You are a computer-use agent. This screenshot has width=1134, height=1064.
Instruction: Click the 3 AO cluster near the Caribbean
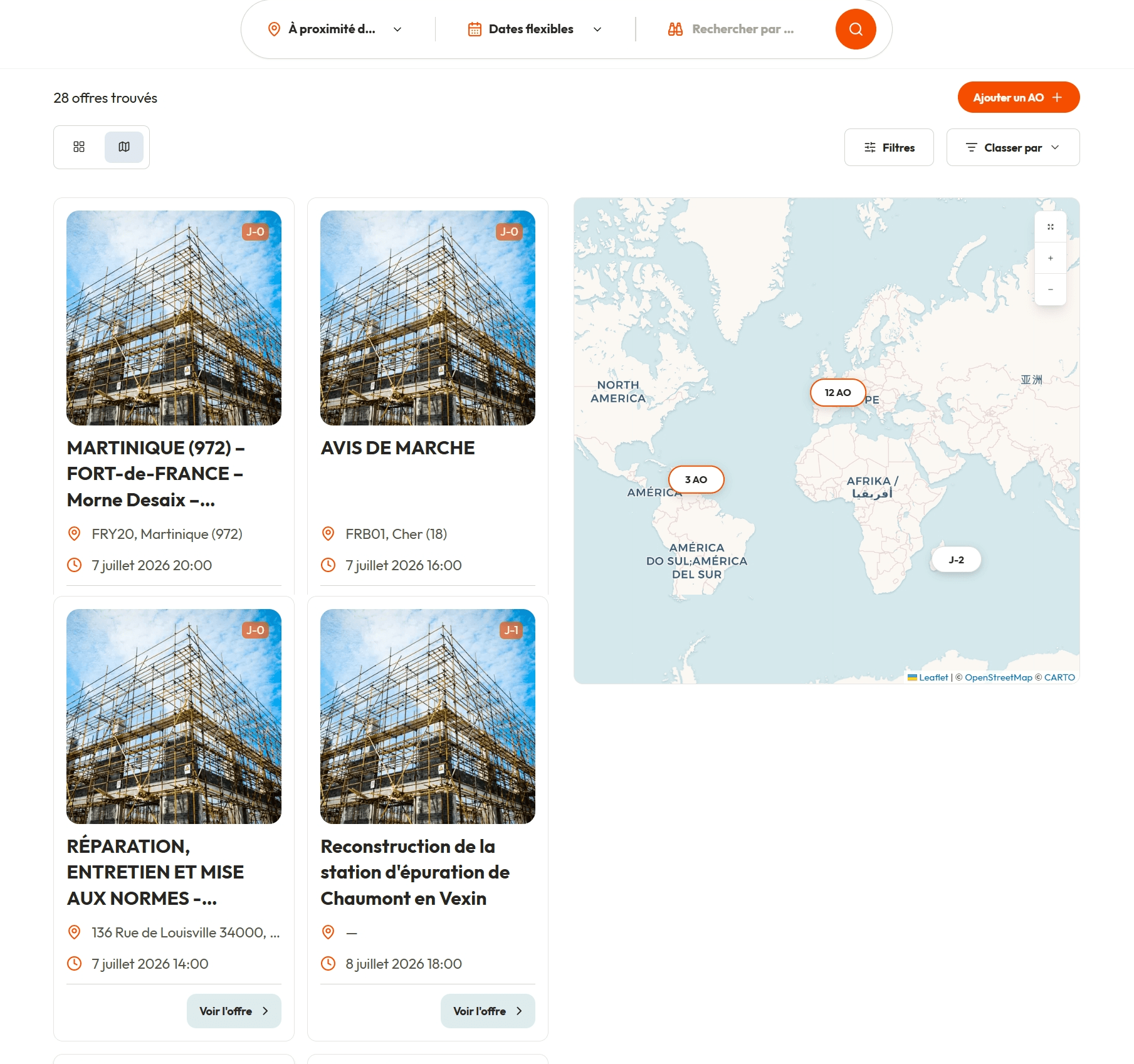click(x=696, y=480)
